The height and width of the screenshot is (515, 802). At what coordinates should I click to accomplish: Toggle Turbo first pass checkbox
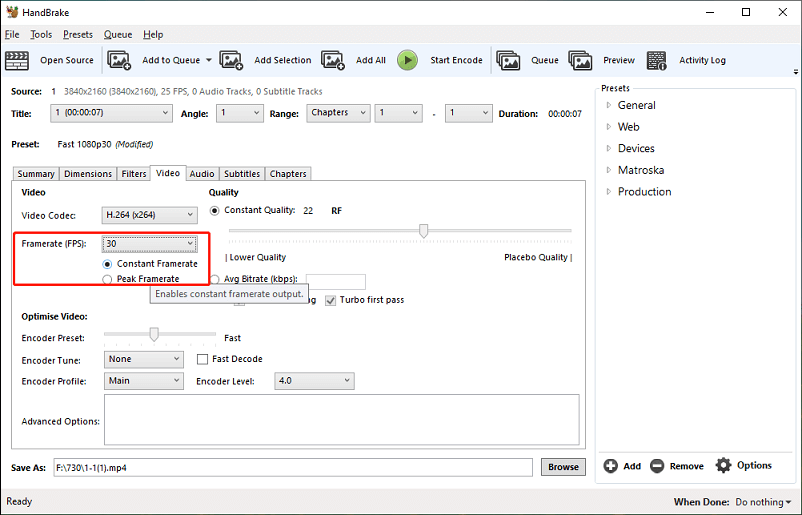pyautogui.click(x=330, y=301)
